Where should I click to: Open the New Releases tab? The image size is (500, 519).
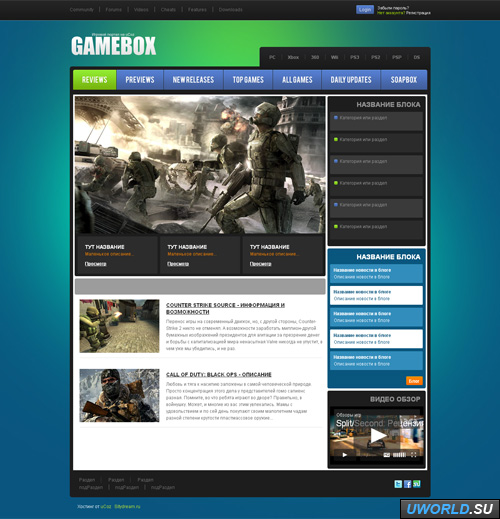click(193, 80)
